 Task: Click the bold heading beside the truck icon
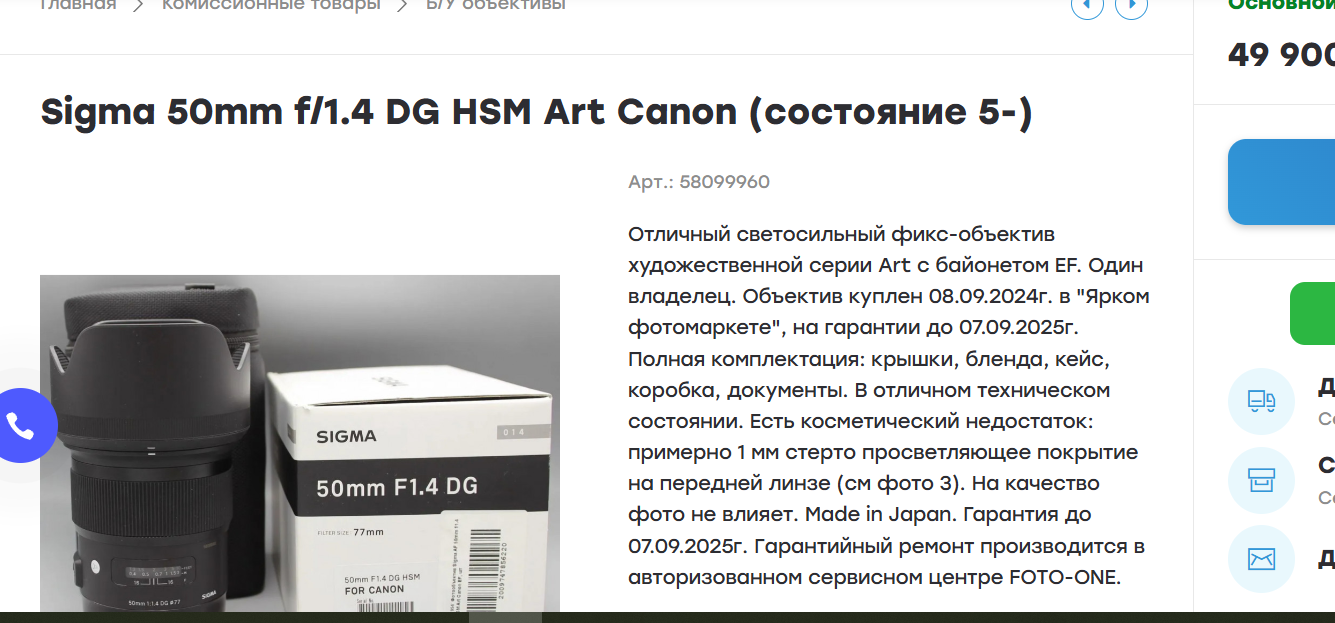point(1326,387)
